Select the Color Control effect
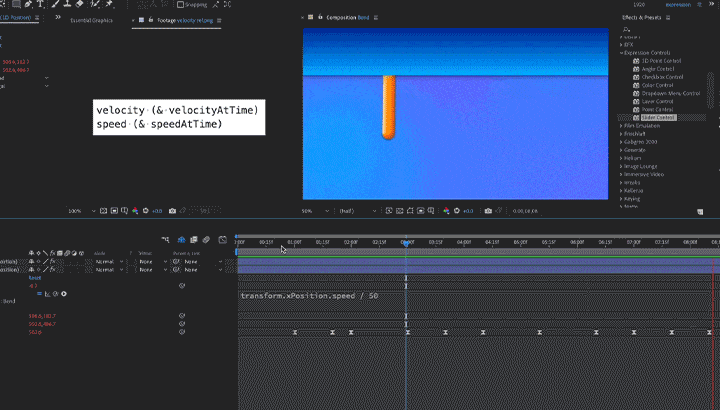The width and height of the screenshot is (720, 410). (657, 85)
